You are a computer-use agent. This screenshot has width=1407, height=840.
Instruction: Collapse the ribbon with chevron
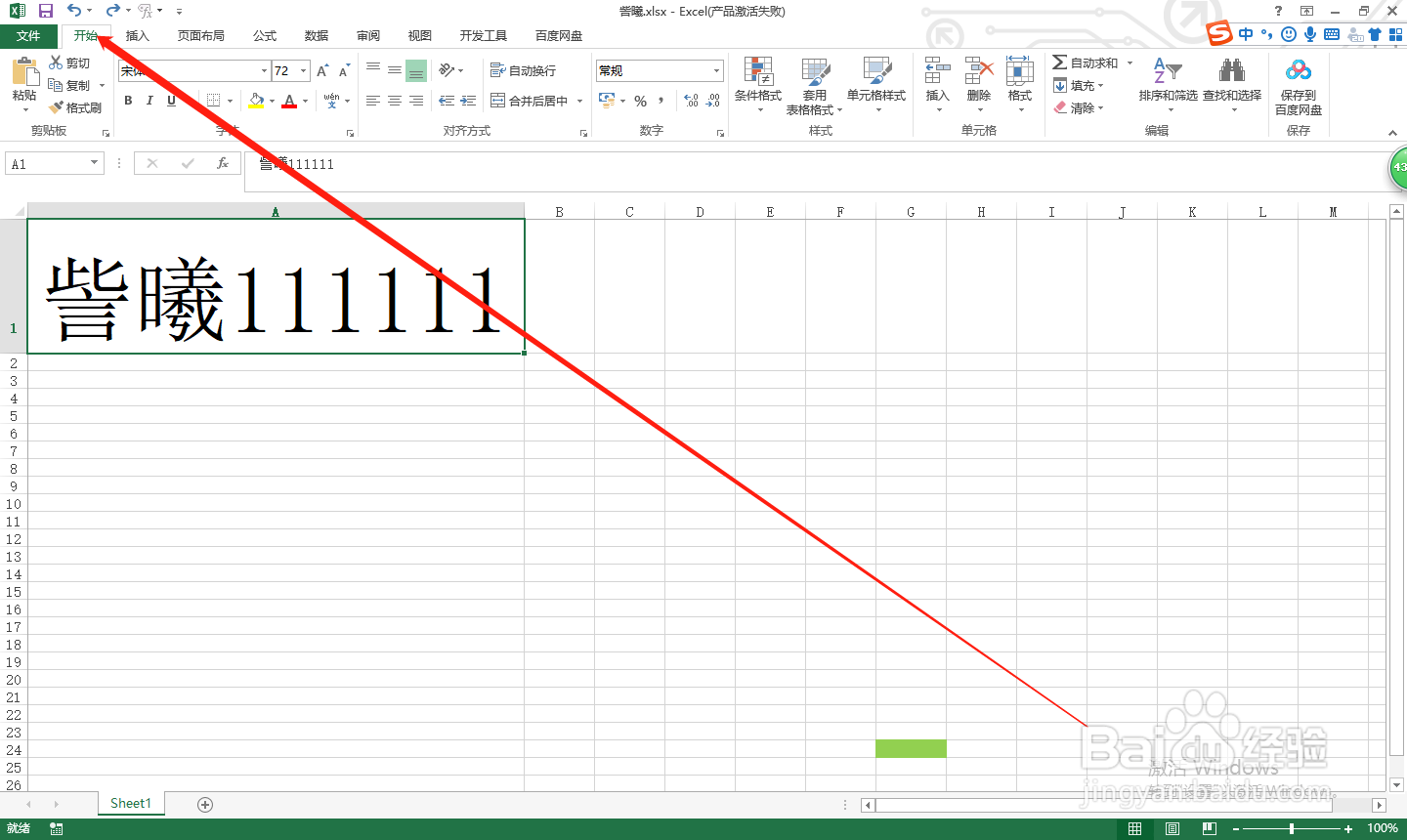tap(1392, 133)
